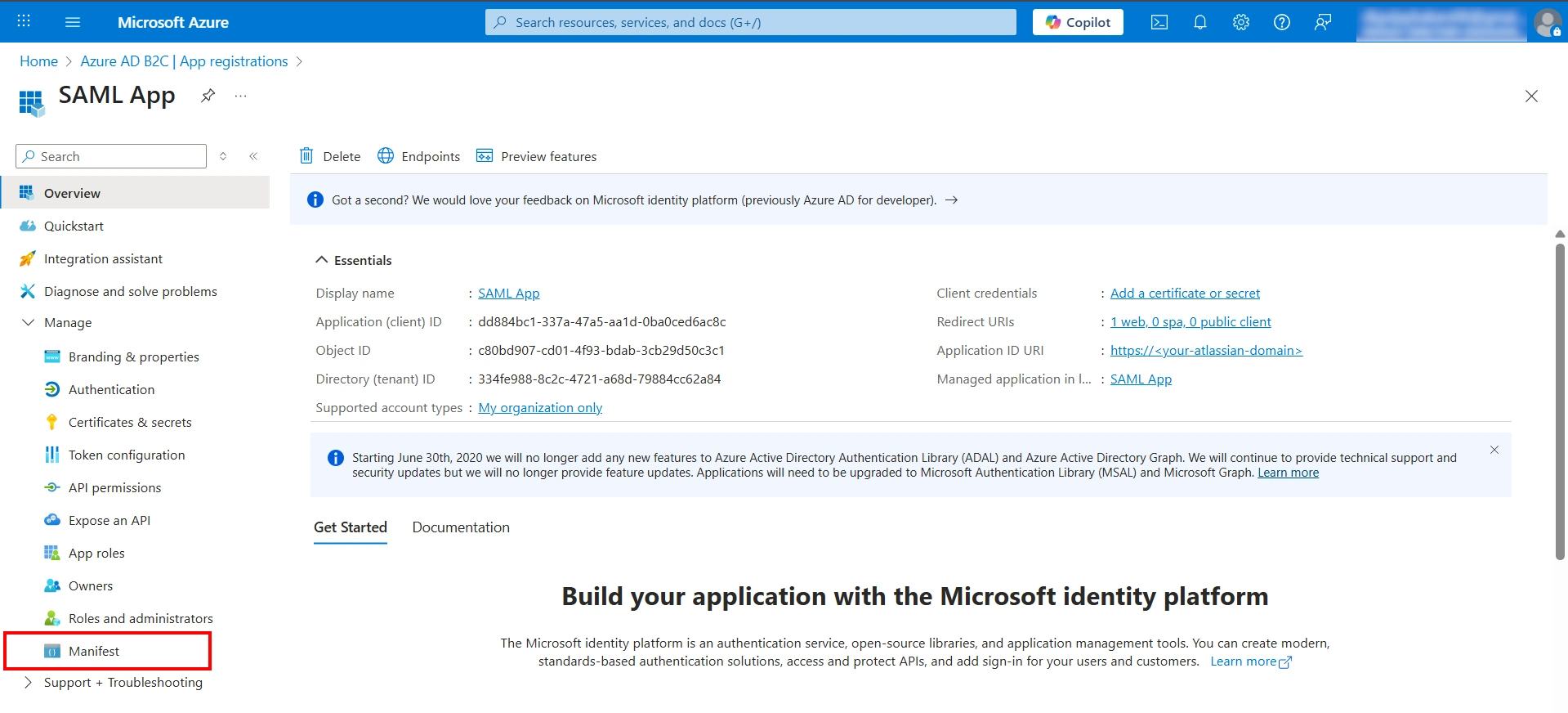Viewport: 1568px width, 713px height.
Task: Open Azure AD B2C App registrations breadcrumb
Action: pyautogui.click(x=184, y=61)
